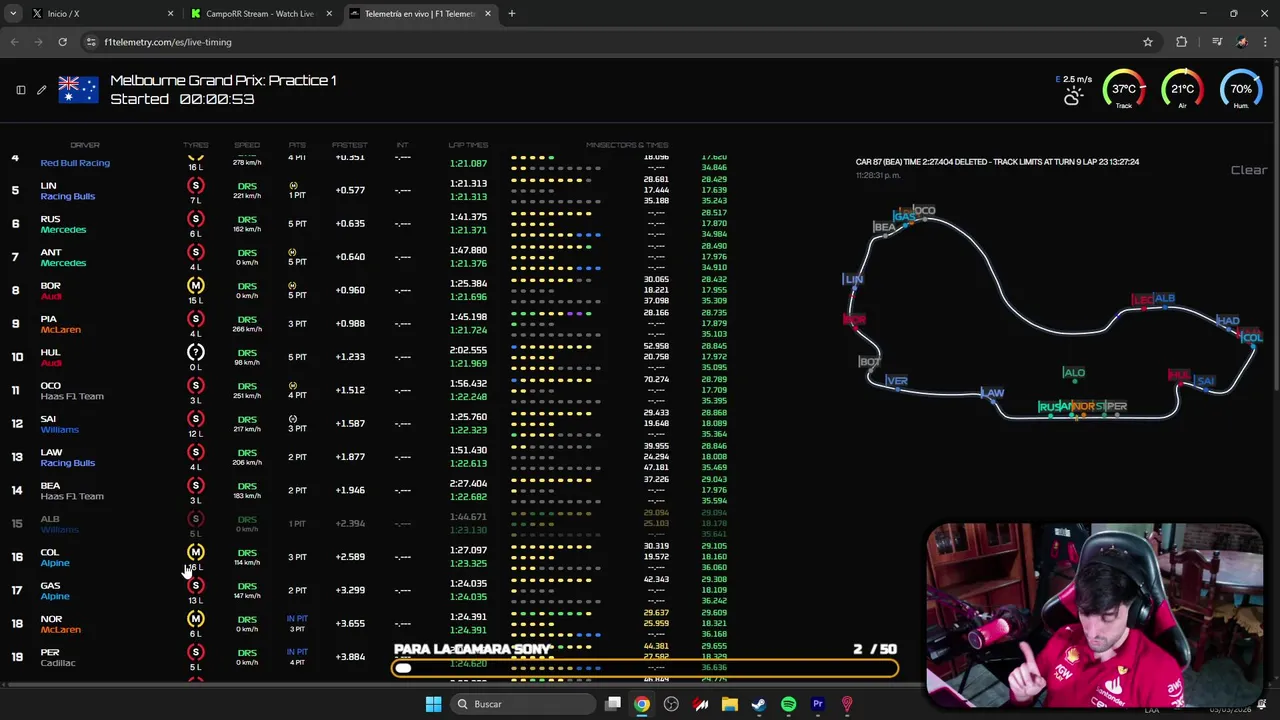The width and height of the screenshot is (1280, 720).
Task: Click the CAR 87 deleted lap time message
Action: coord(997,162)
